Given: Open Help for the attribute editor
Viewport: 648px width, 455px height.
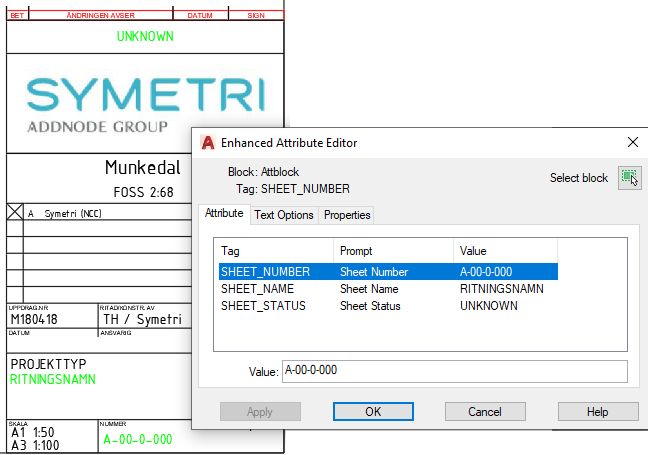Looking at the screenshot, I should tap(598, 412).
